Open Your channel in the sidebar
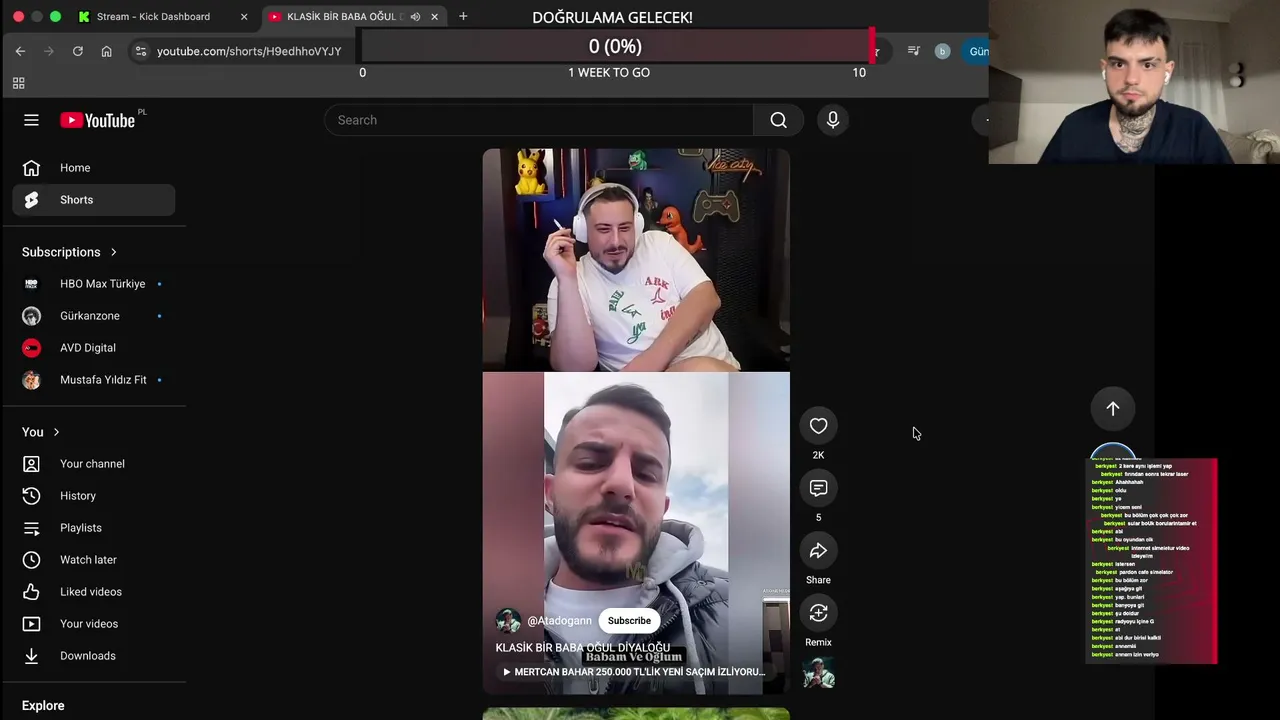The image size is (1280, 720). click(94, 464)
